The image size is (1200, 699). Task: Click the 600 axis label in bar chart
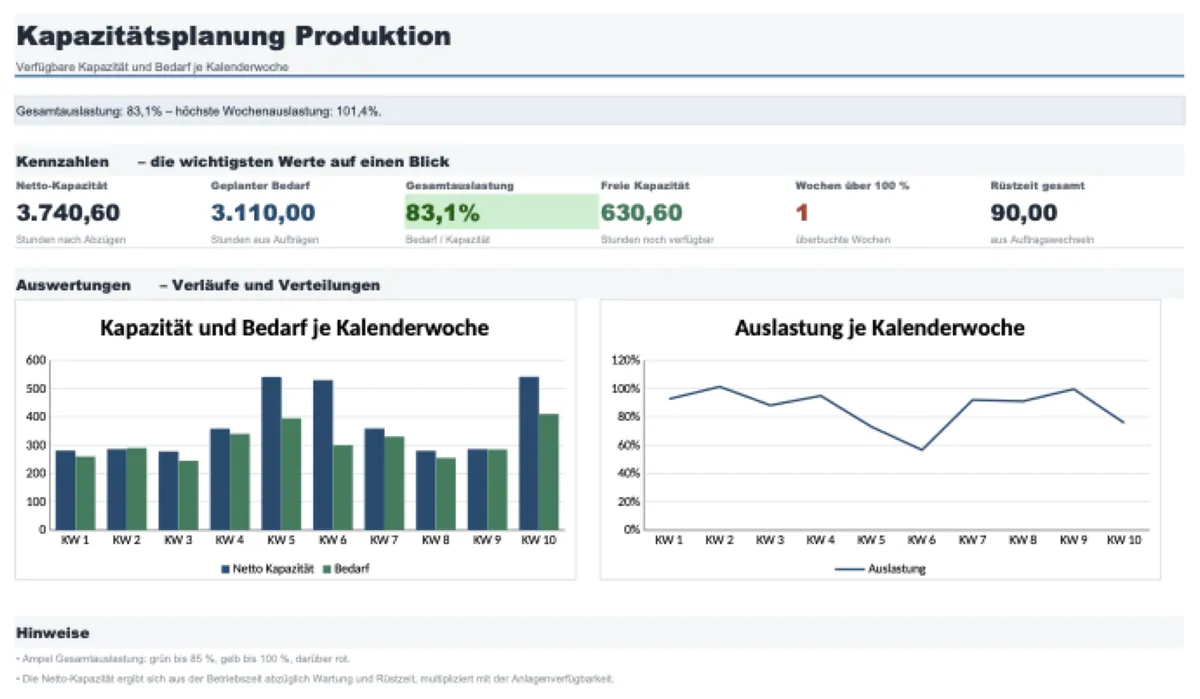(36, 360)
